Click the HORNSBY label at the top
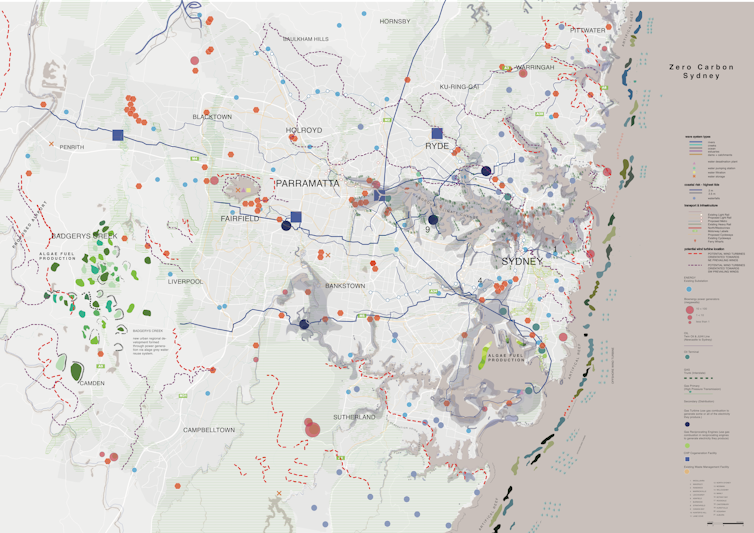Image resolution: width=754 pixels, height=533 pixels. pos(395,21)
